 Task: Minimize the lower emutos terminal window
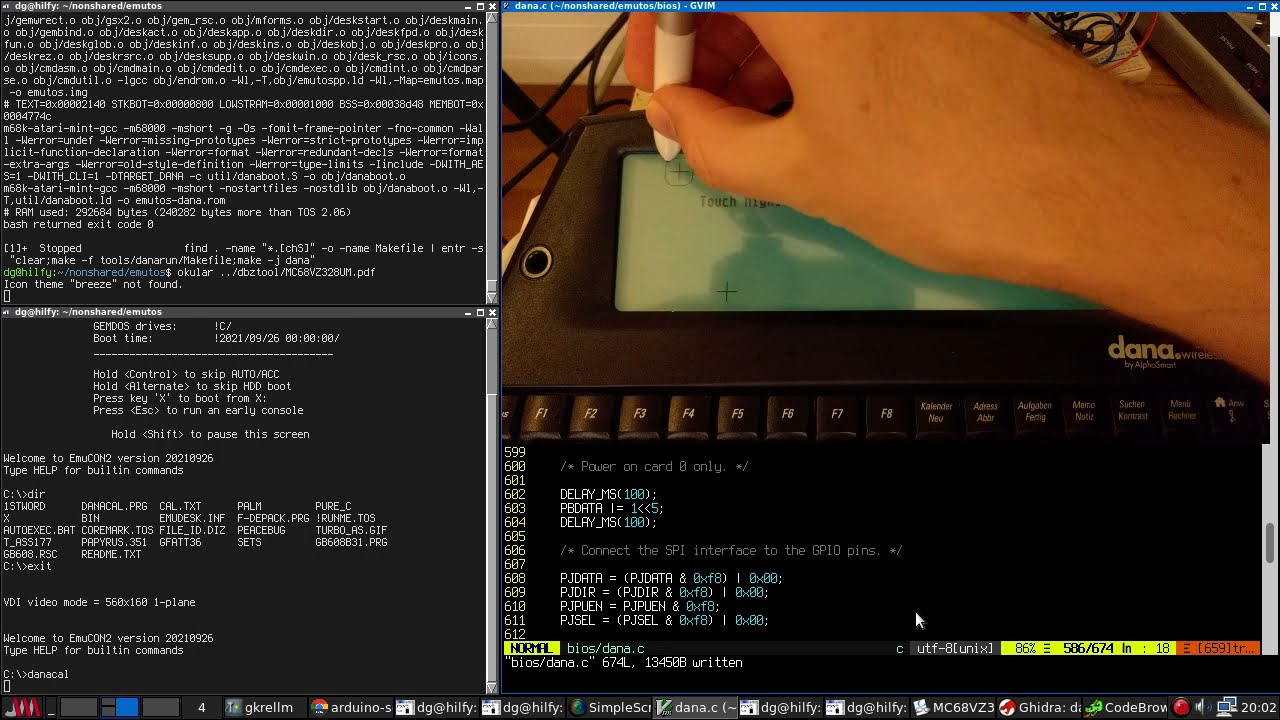pos(468,312)
